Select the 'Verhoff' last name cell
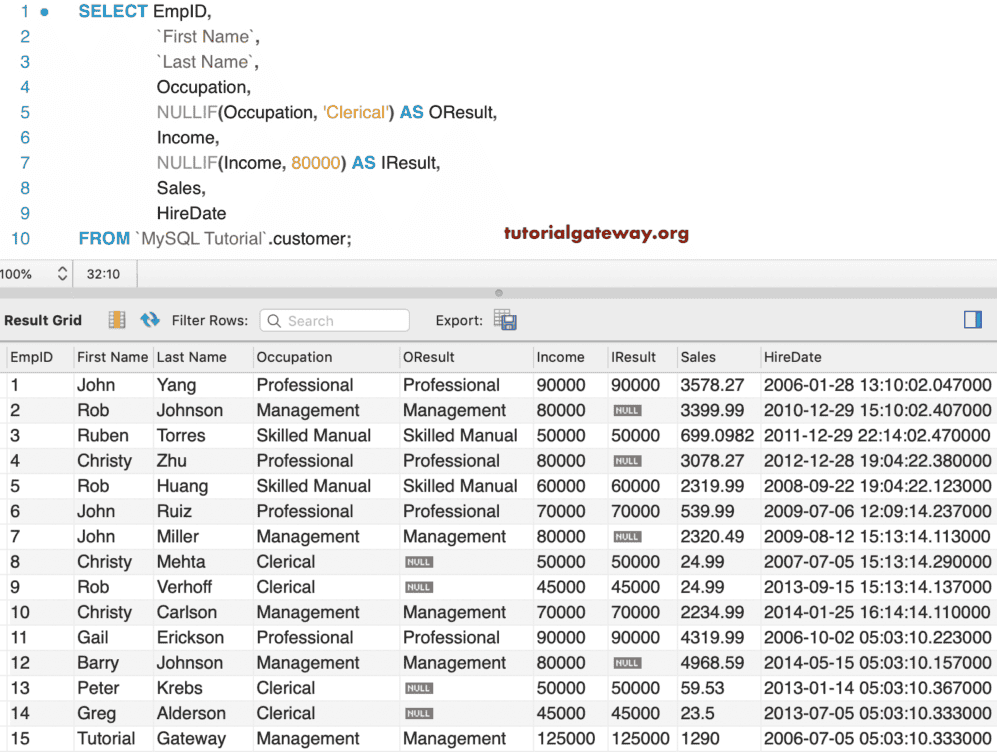Image resolution: width=997 pixels, height=752 pixels. click(x=184, y=587)
